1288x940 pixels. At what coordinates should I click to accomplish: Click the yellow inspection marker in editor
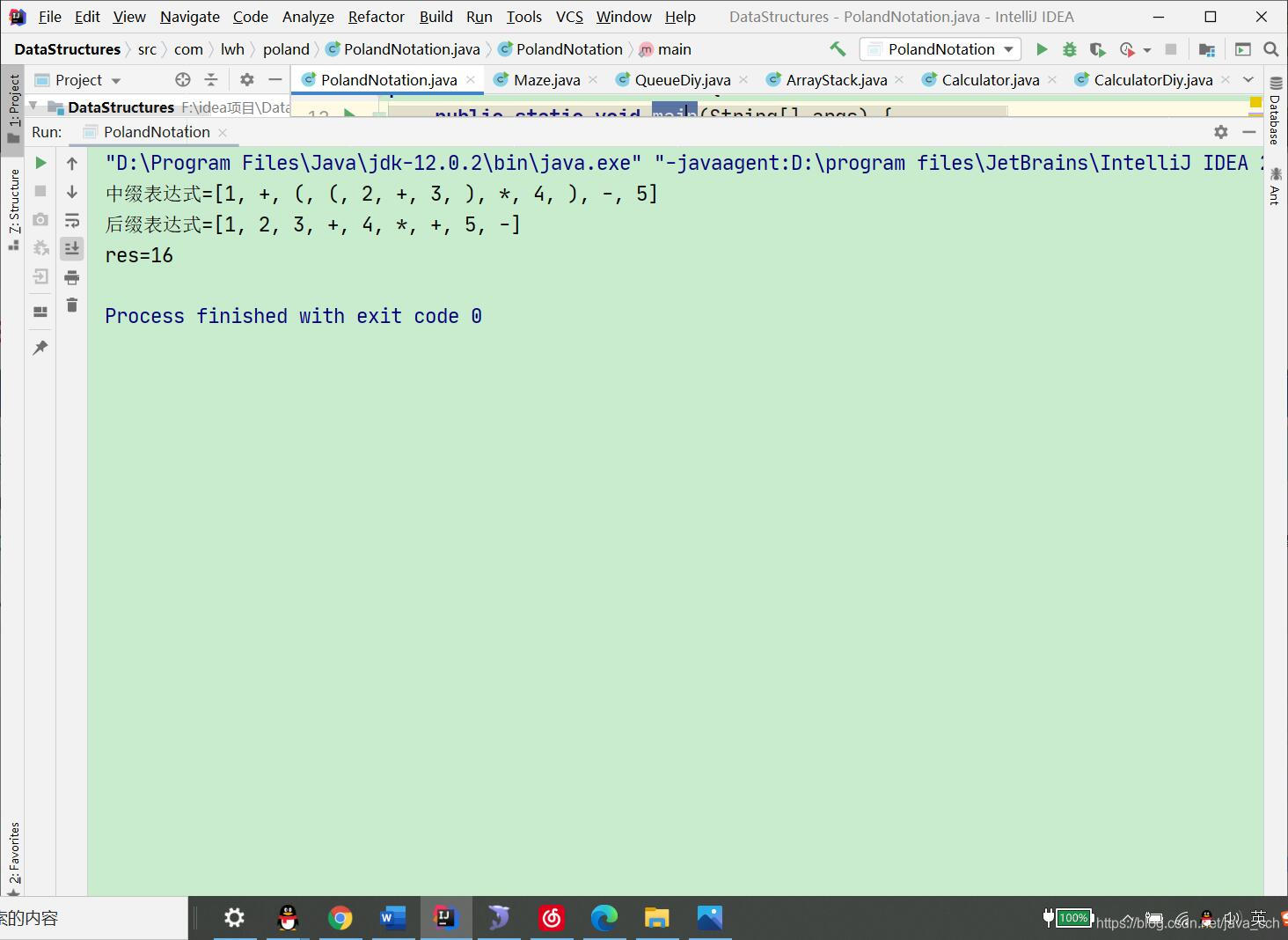coord(1255,103)
